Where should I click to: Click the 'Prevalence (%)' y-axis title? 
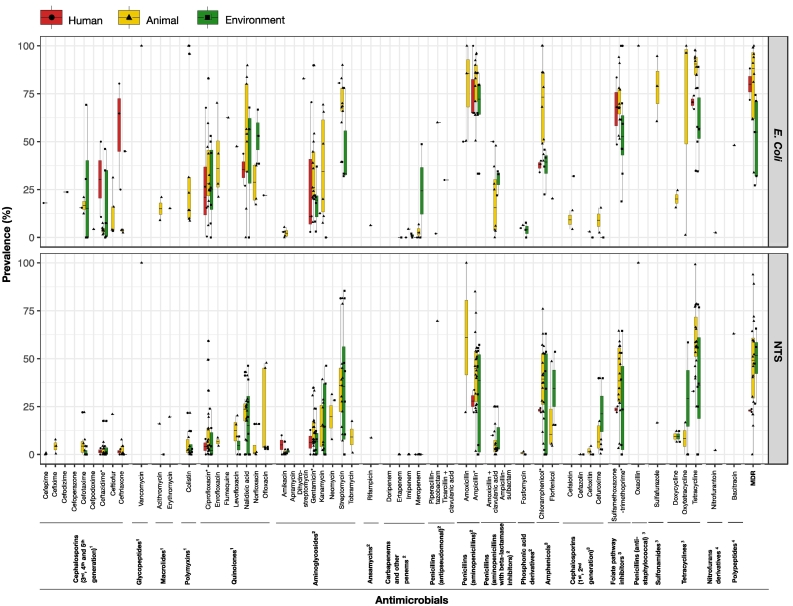(x=7, y=244)
